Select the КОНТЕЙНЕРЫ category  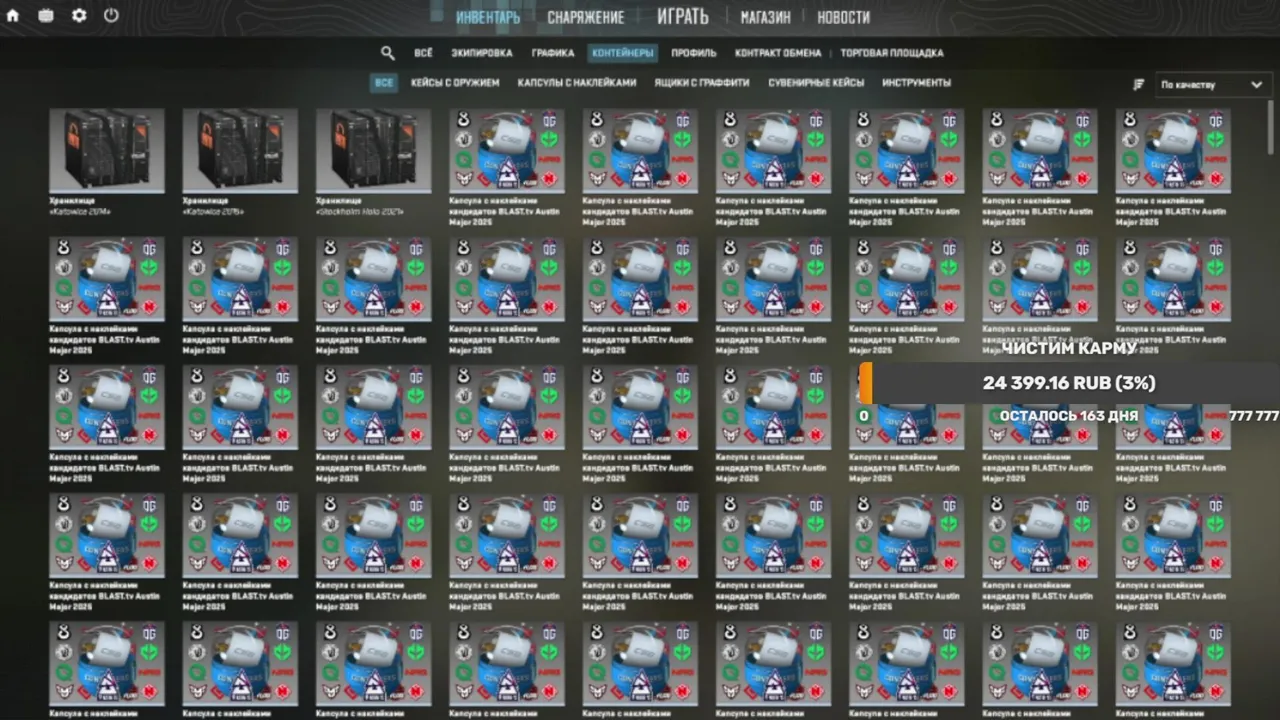tap(622, 53)
